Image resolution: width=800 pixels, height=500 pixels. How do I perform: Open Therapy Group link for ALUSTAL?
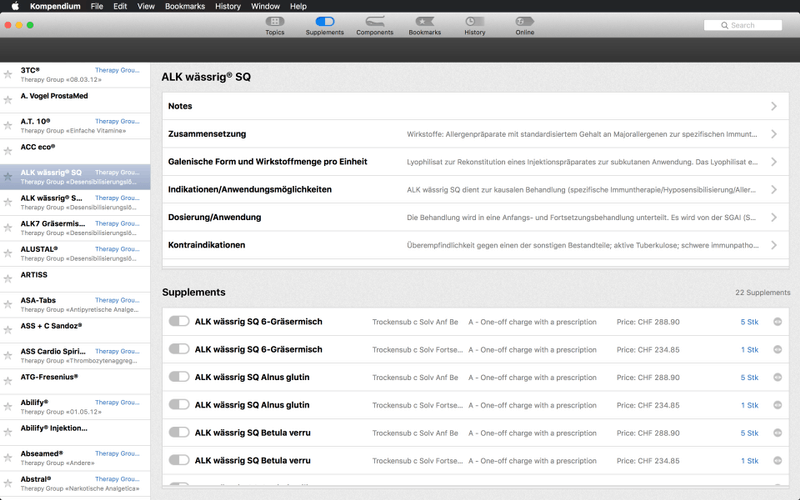click(117, 249)
